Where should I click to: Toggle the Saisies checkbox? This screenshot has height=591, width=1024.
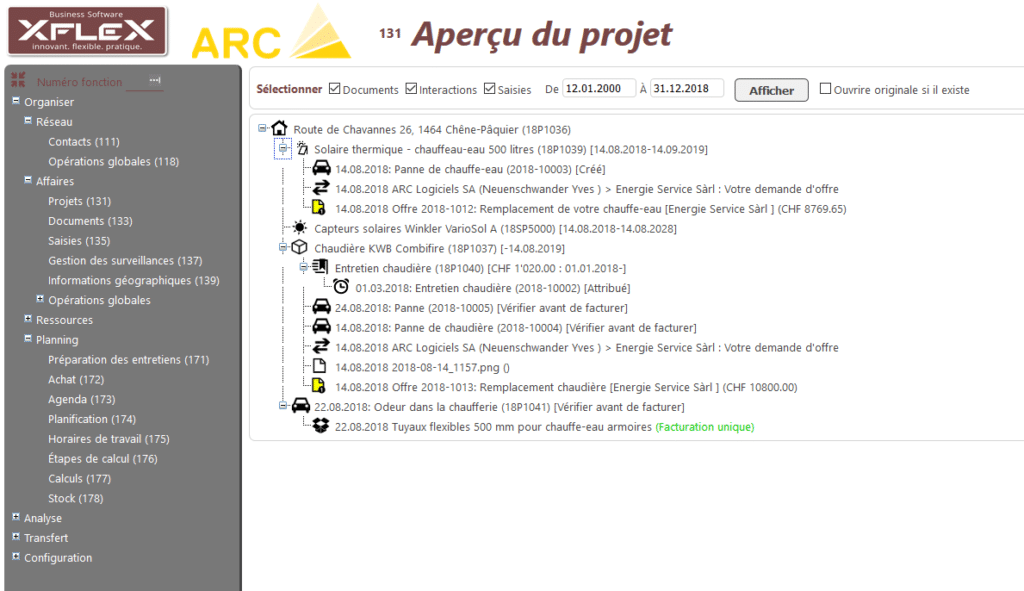pos(489,88)
